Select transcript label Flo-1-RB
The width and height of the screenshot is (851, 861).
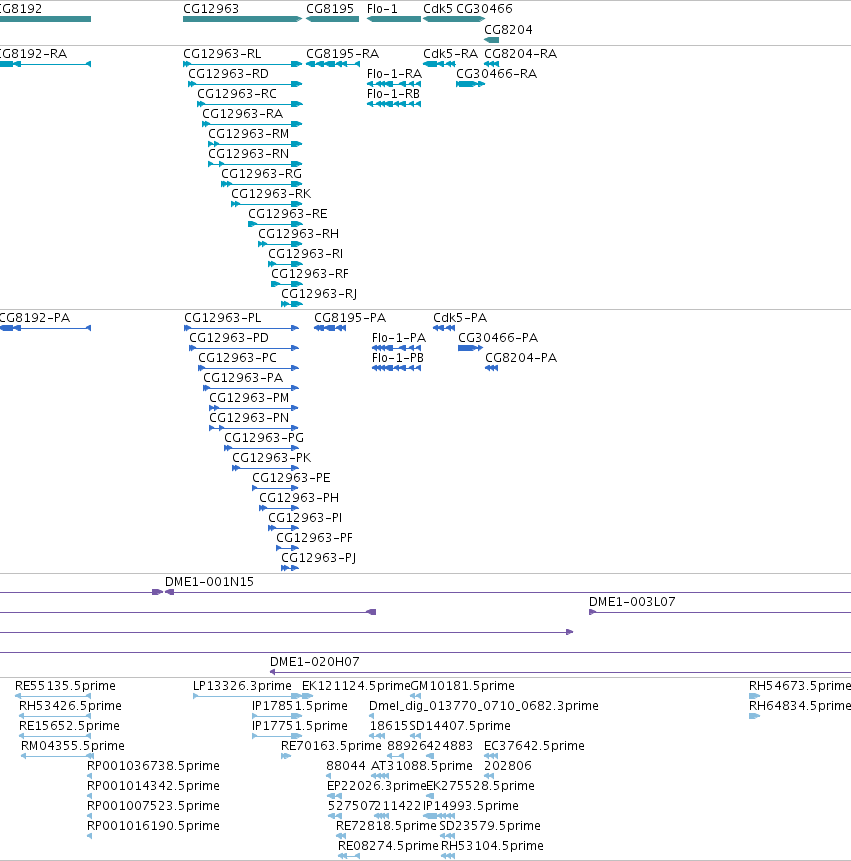tap(393, 94)
